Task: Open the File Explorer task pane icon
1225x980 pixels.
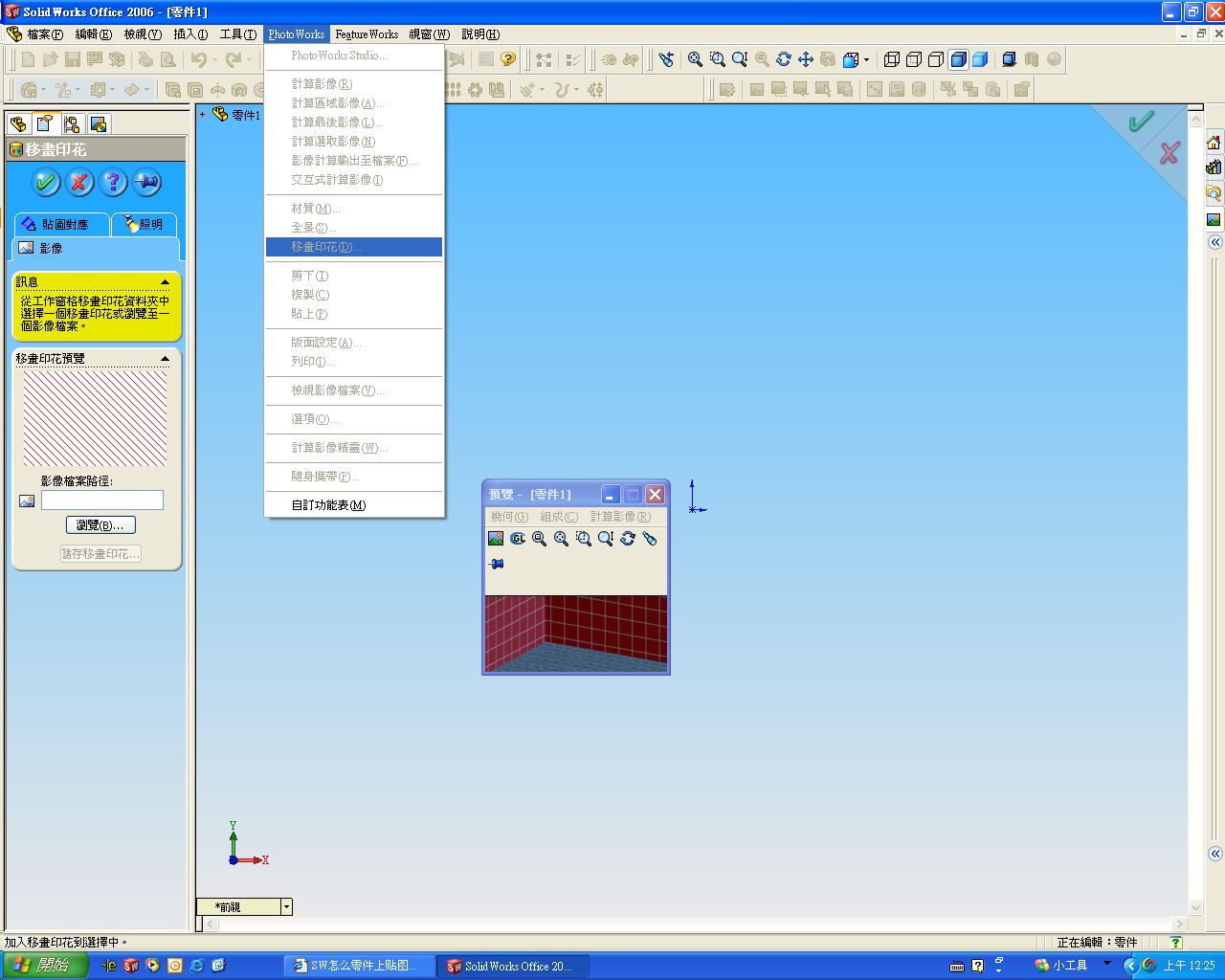Action: 1214,193
